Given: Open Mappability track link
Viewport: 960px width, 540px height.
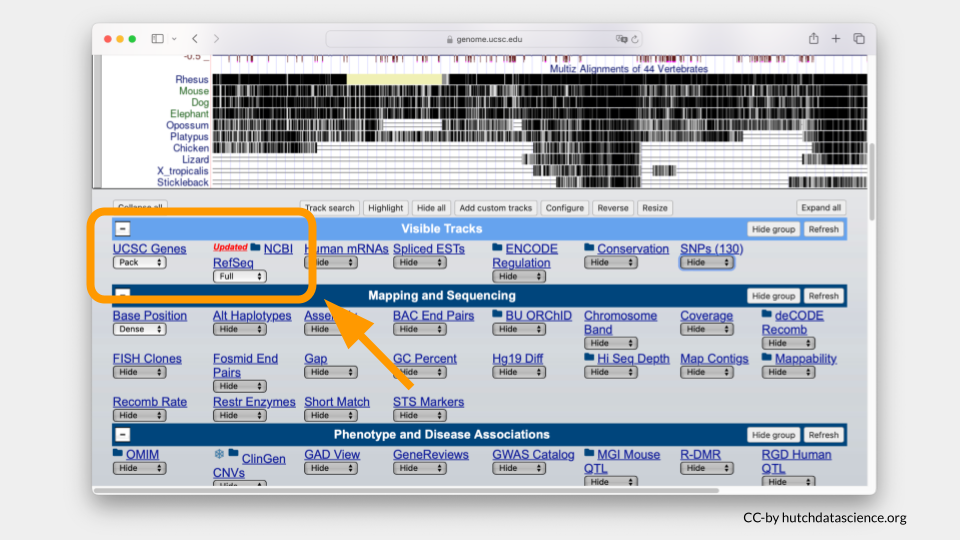Looking at the screenshot, I should 806,358.
